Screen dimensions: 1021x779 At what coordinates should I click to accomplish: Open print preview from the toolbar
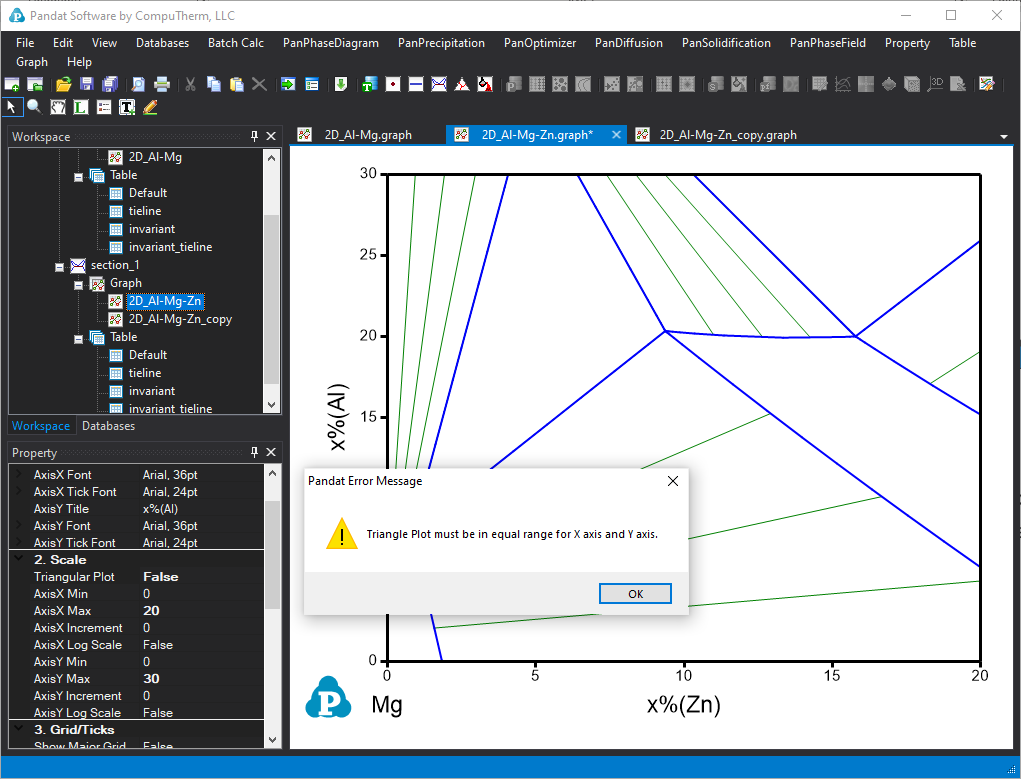[x=138, y=84]
